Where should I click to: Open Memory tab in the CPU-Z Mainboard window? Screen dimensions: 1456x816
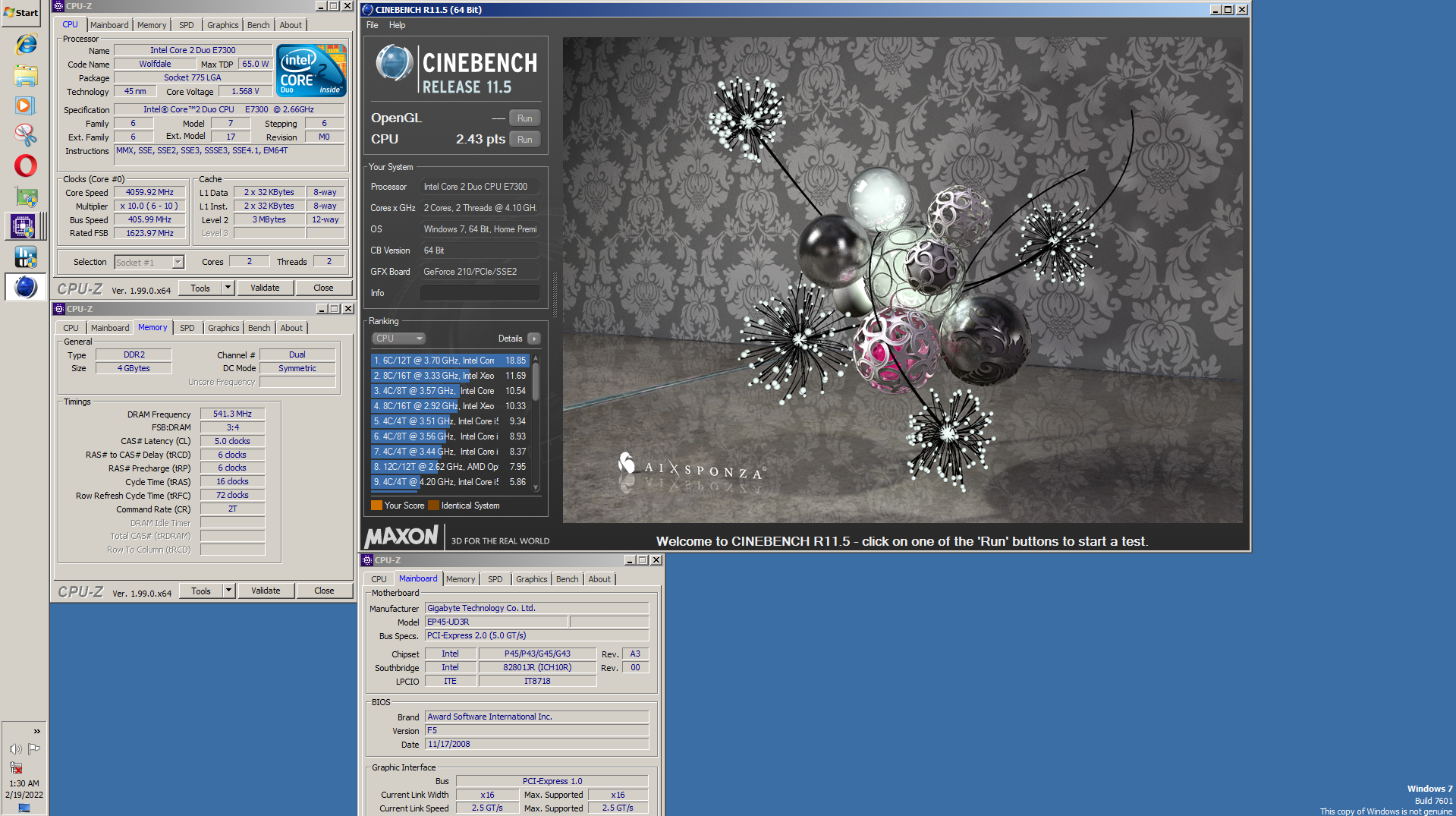461,579
